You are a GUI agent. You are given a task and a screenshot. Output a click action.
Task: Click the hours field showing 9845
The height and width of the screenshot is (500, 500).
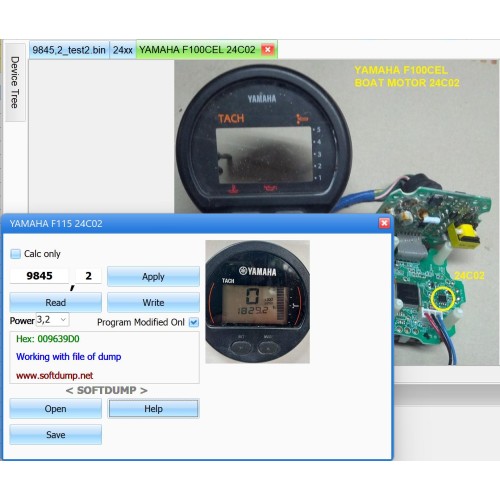coord(39,276)
